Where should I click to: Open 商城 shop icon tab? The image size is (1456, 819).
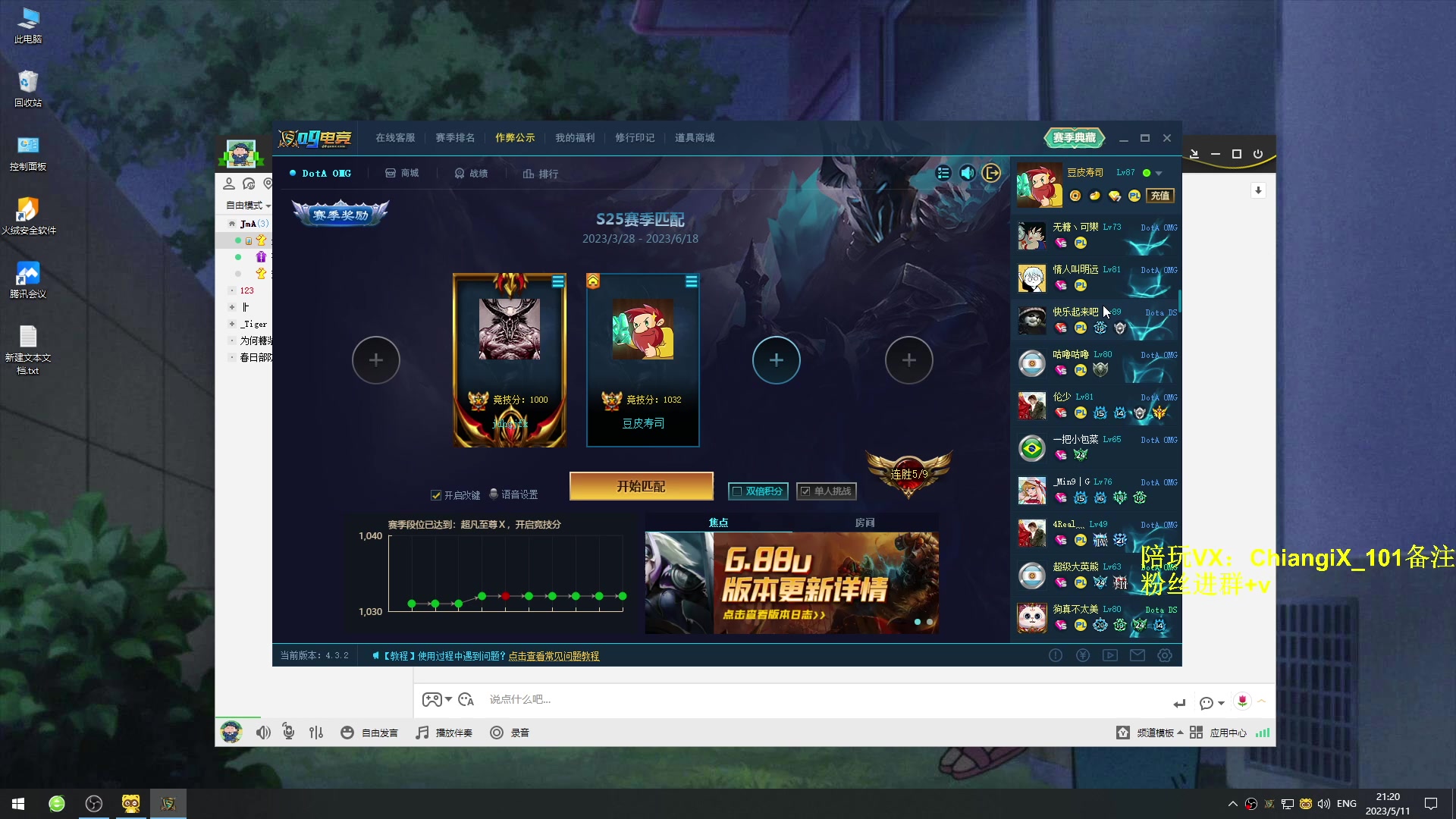tap(402, 174)
